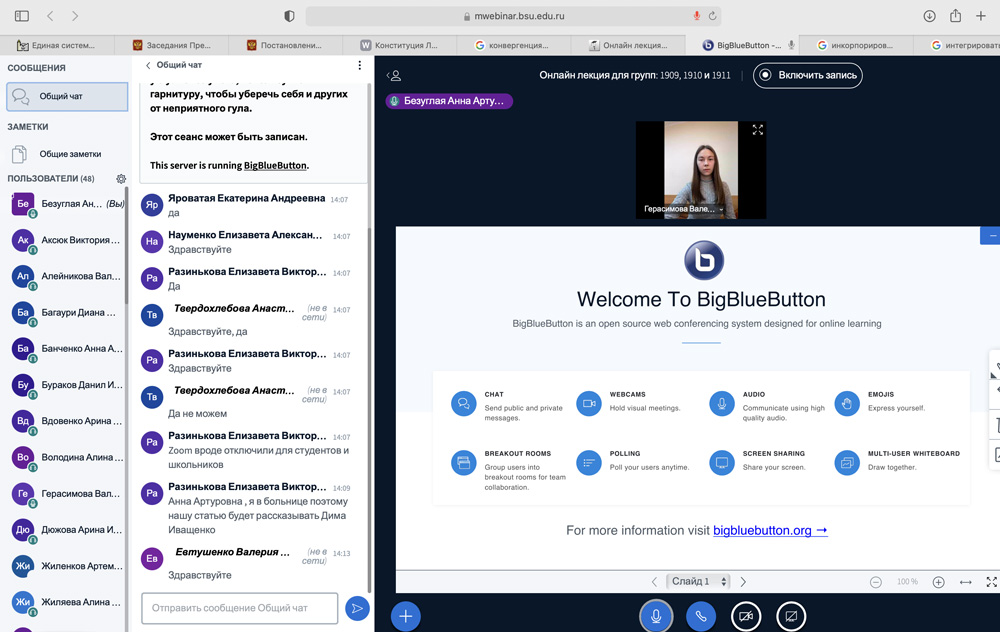This screenshot has width=1000, height=632.
Task: Go to next slide arrow
Action: [x=743, y=582]
